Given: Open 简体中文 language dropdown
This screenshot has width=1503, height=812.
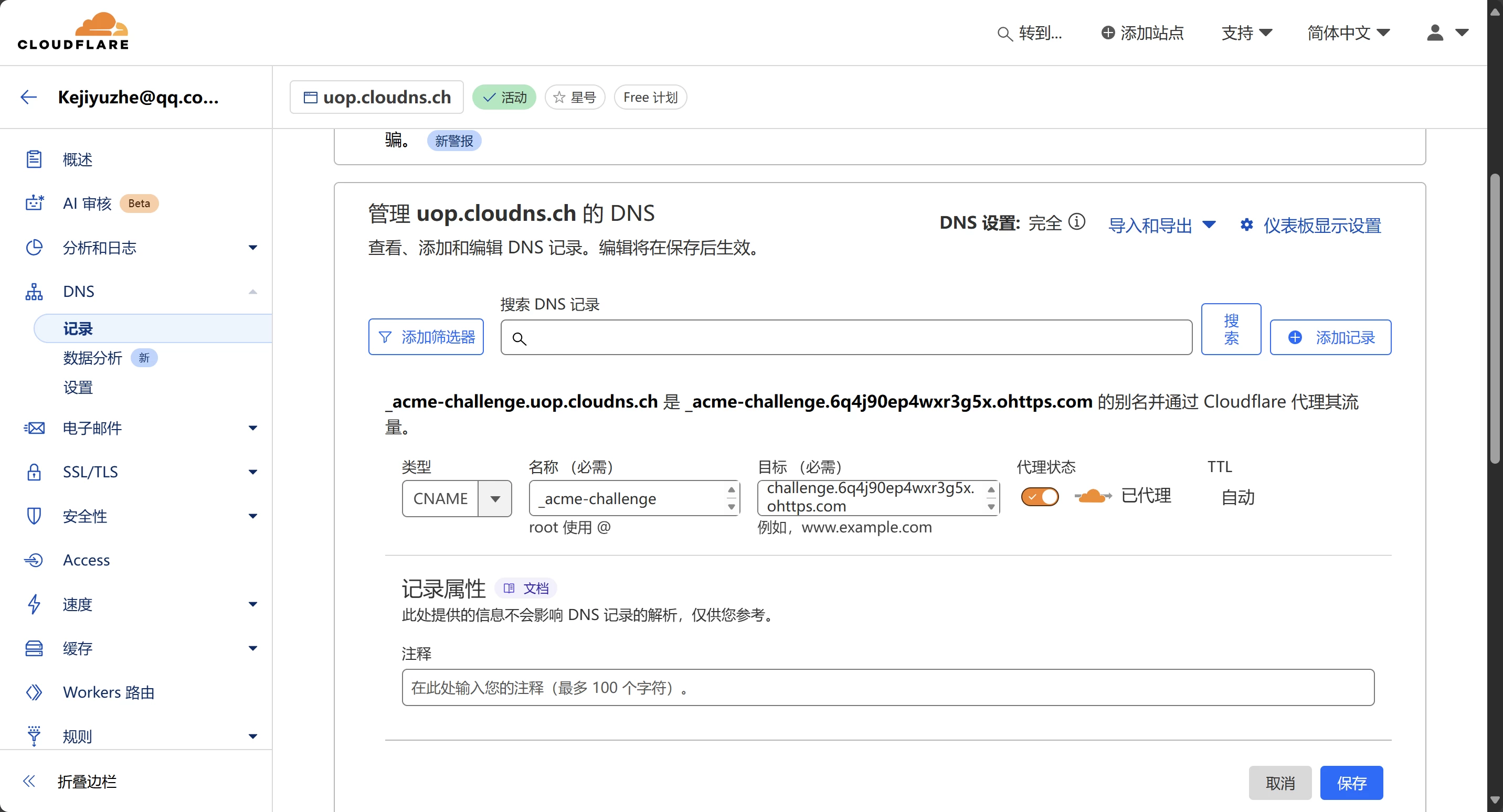Looking at the screenshot, I should [1348, 33].
